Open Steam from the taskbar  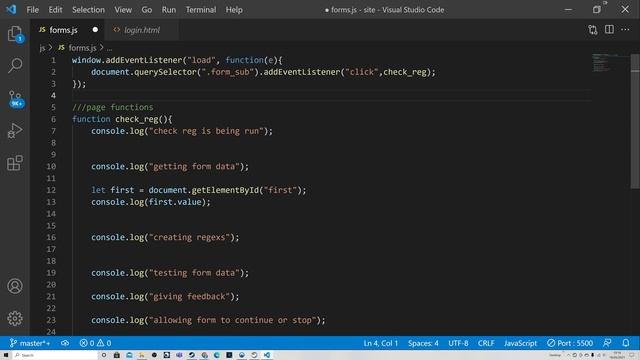tap(191, 356)
